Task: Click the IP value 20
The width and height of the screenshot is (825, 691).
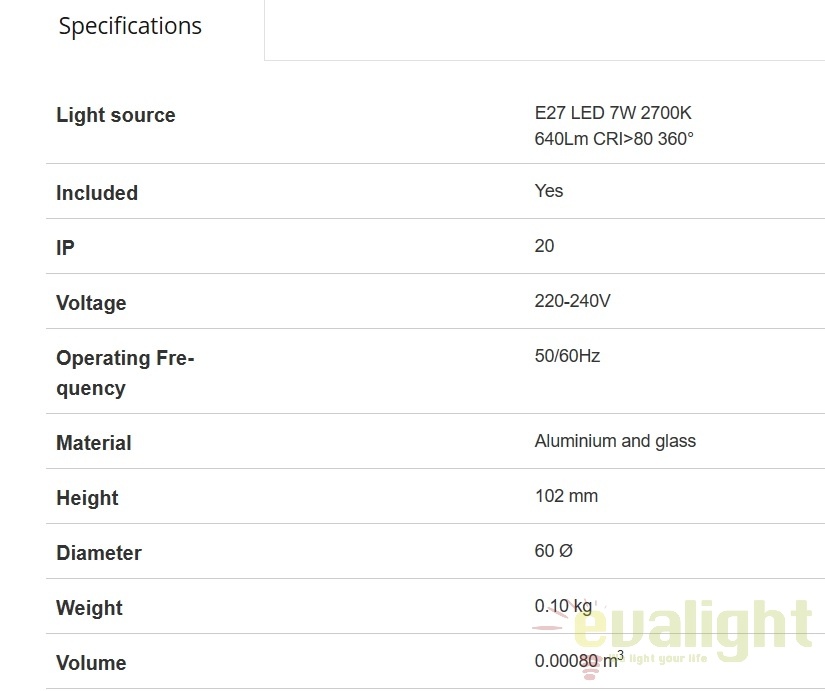Action: [x=545, y=246]
